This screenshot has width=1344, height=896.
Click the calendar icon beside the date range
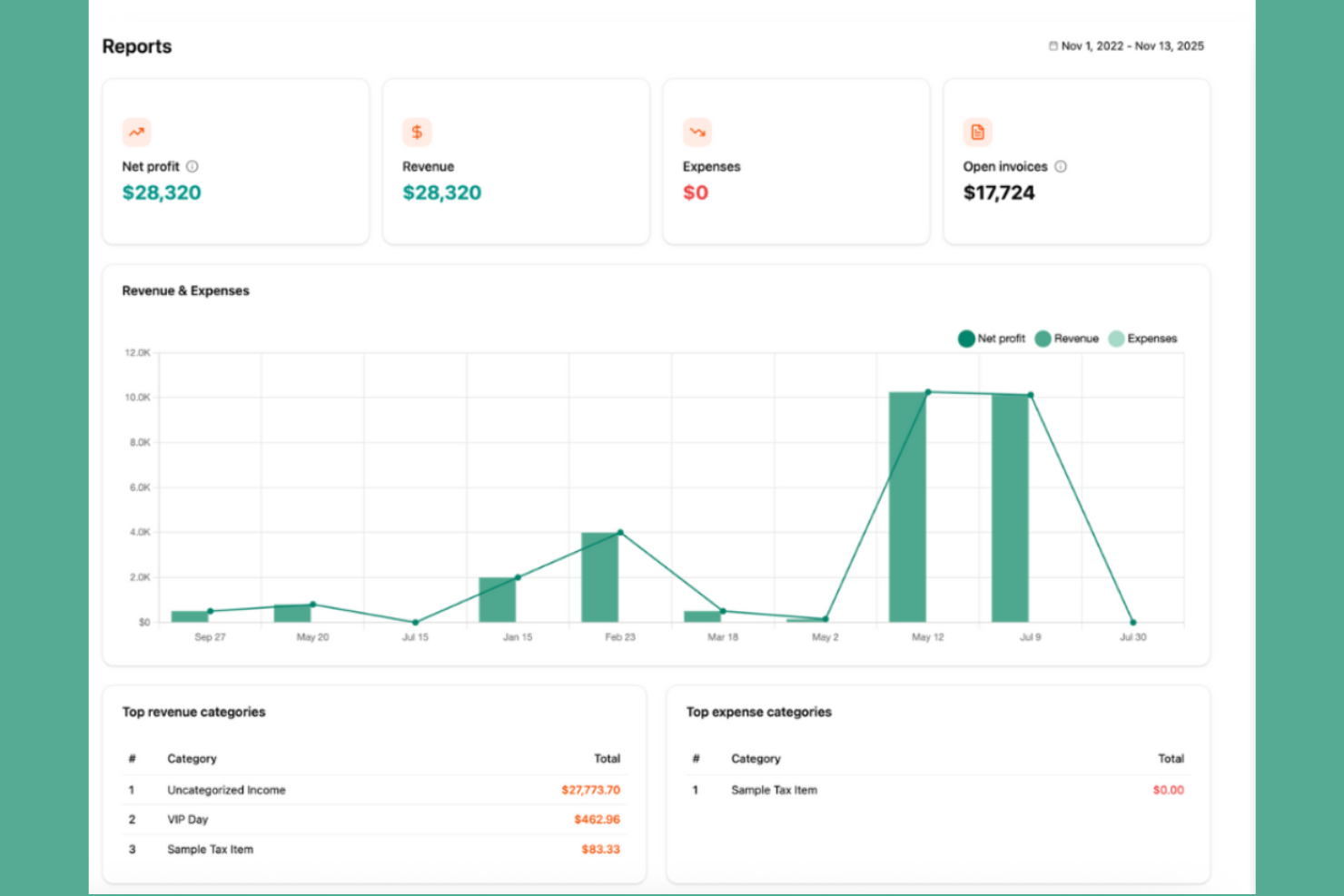click(1052, 45)
